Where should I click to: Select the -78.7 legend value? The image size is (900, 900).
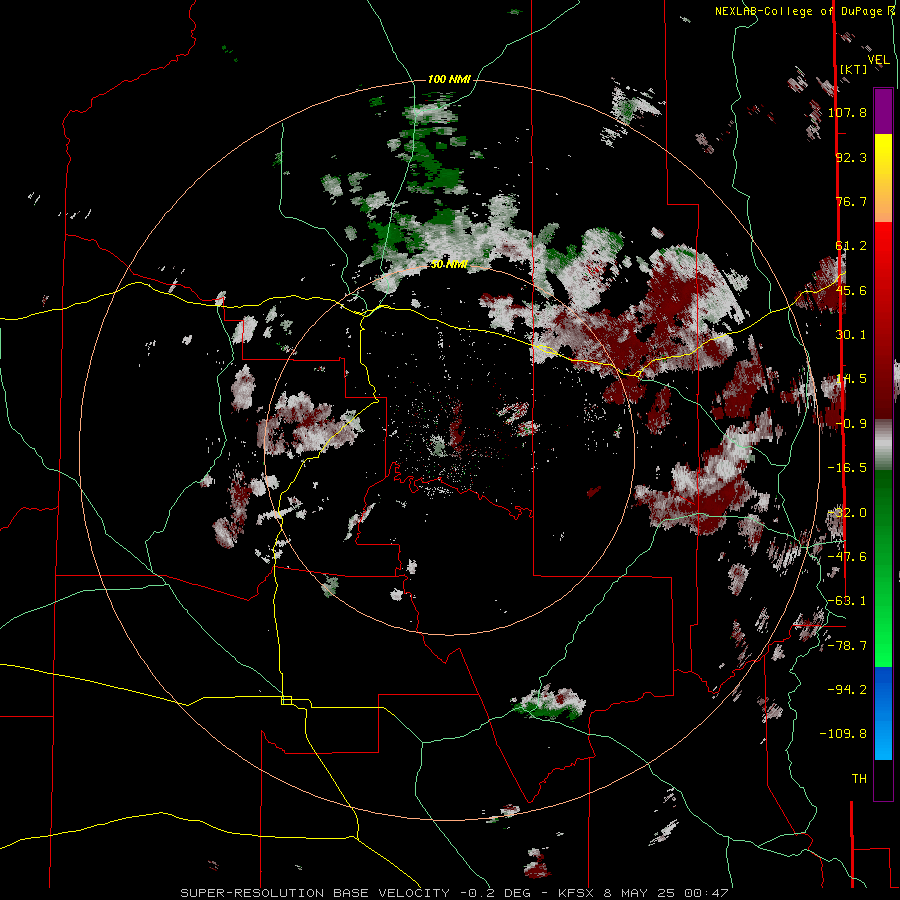point(848,646)
